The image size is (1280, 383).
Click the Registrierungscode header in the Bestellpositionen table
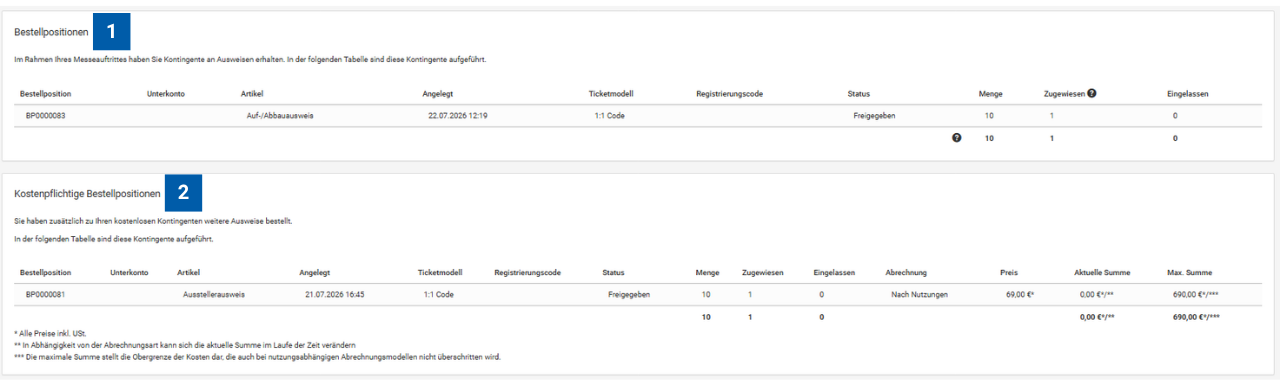(730, 93)
